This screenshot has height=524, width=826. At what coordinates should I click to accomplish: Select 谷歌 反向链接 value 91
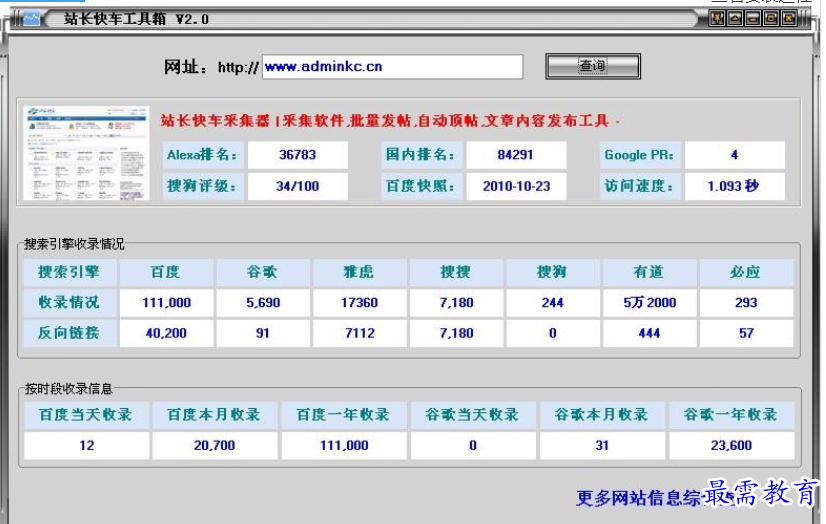pyautogui.click(x=263, y=333)
